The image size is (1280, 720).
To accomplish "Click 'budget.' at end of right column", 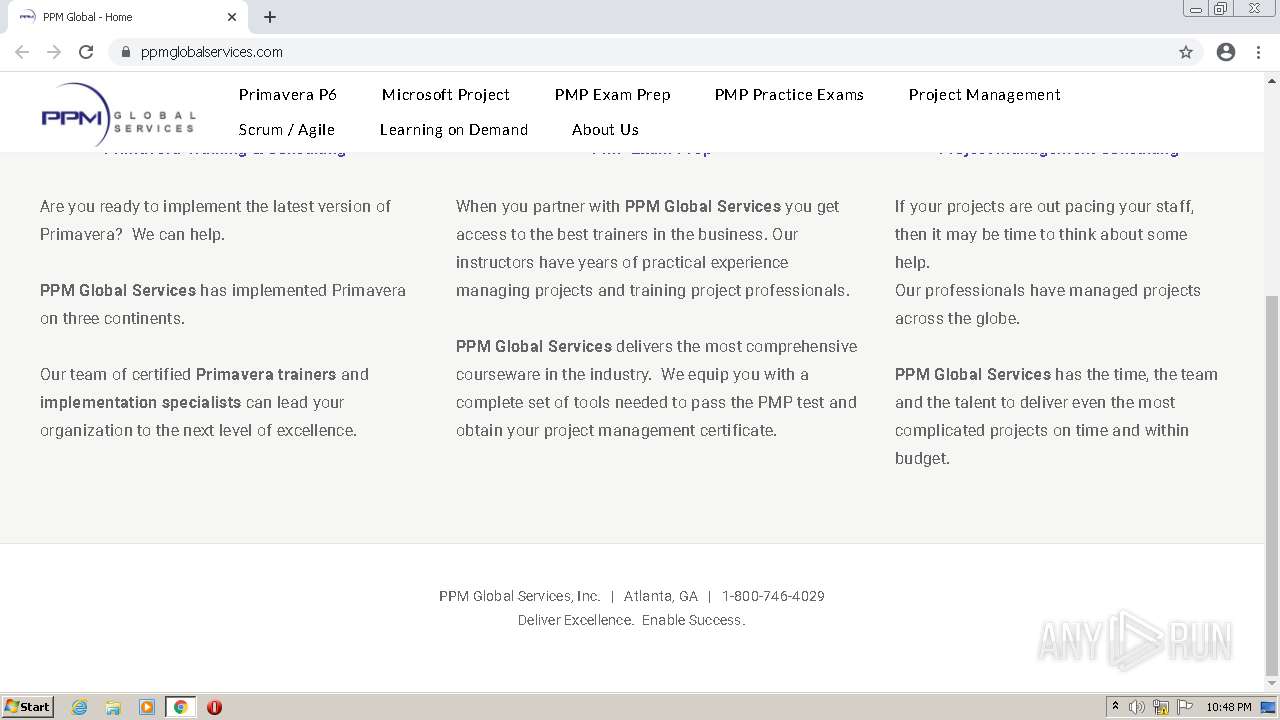I will click(922, 458).
